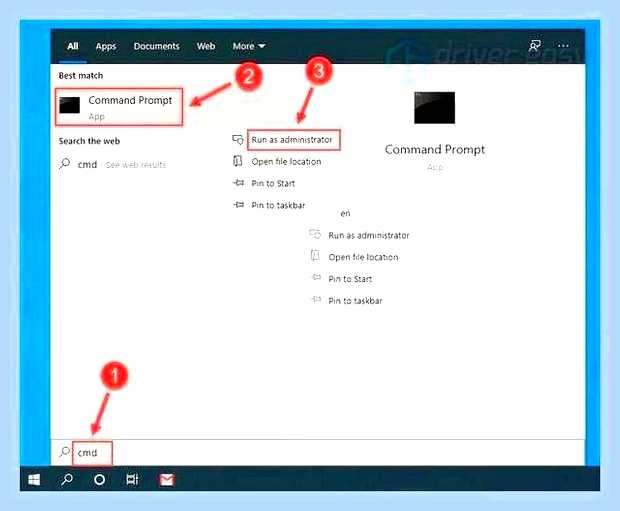Select cmd See web results entry

click(122, 164)
